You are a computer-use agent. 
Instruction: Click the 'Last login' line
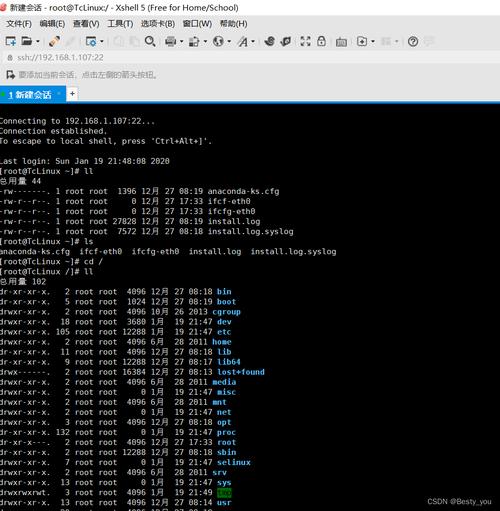pyautogui.click(x=85, y=161)
